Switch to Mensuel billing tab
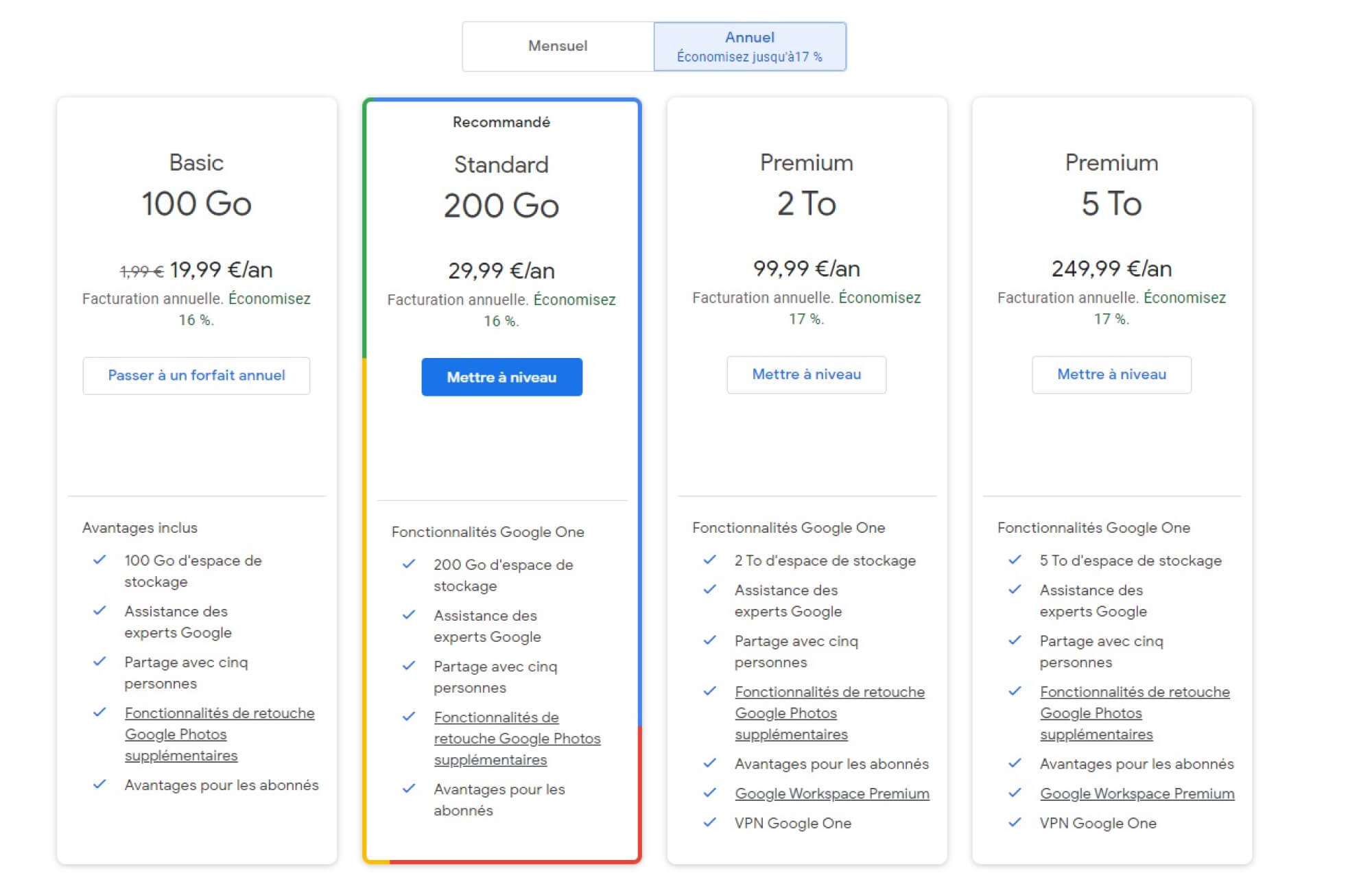 558,46
